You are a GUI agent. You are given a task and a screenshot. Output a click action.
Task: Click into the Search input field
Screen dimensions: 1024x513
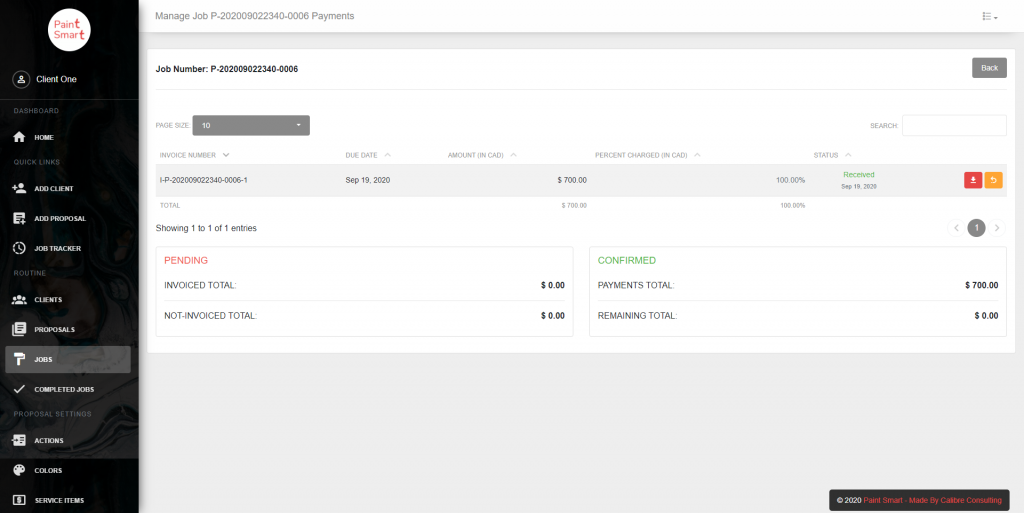[954, 125]
